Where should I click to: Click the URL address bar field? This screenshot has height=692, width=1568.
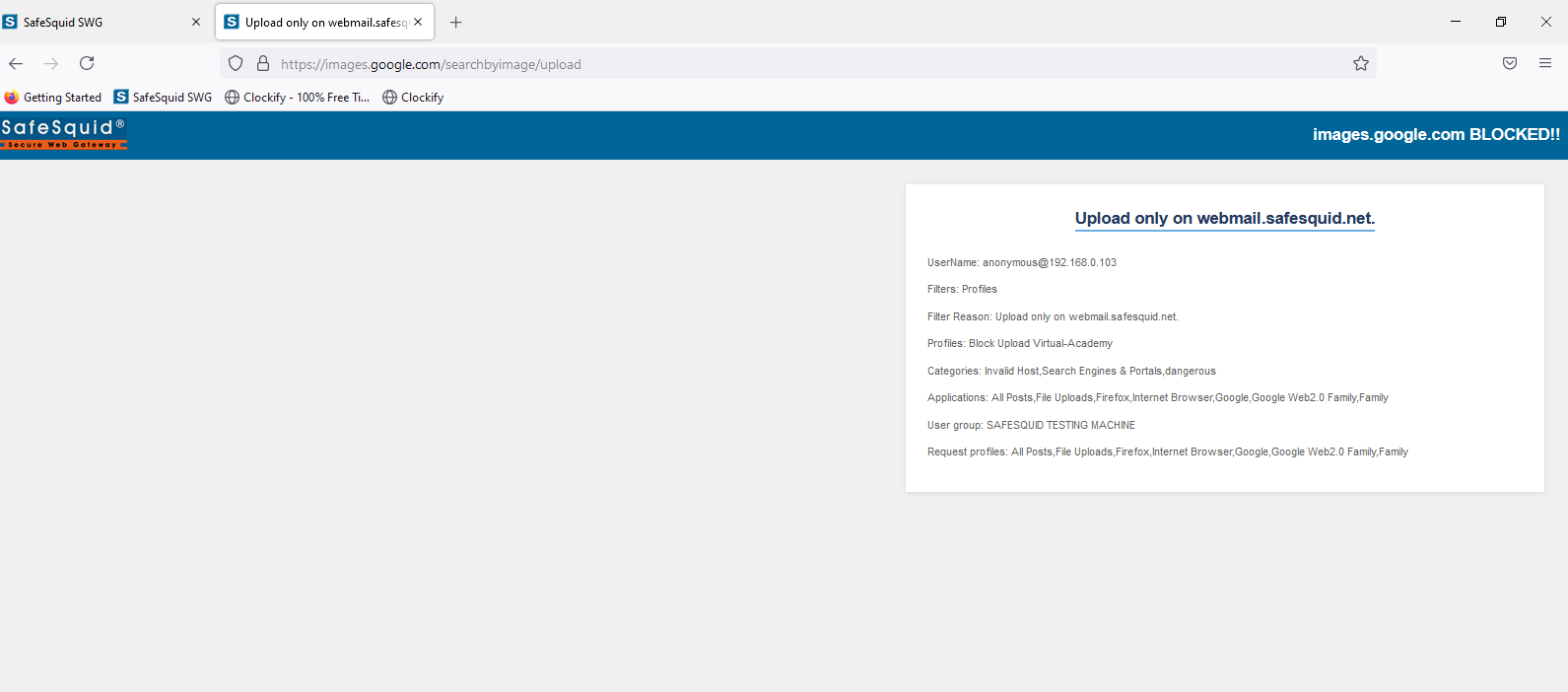(x=788, y=64)
